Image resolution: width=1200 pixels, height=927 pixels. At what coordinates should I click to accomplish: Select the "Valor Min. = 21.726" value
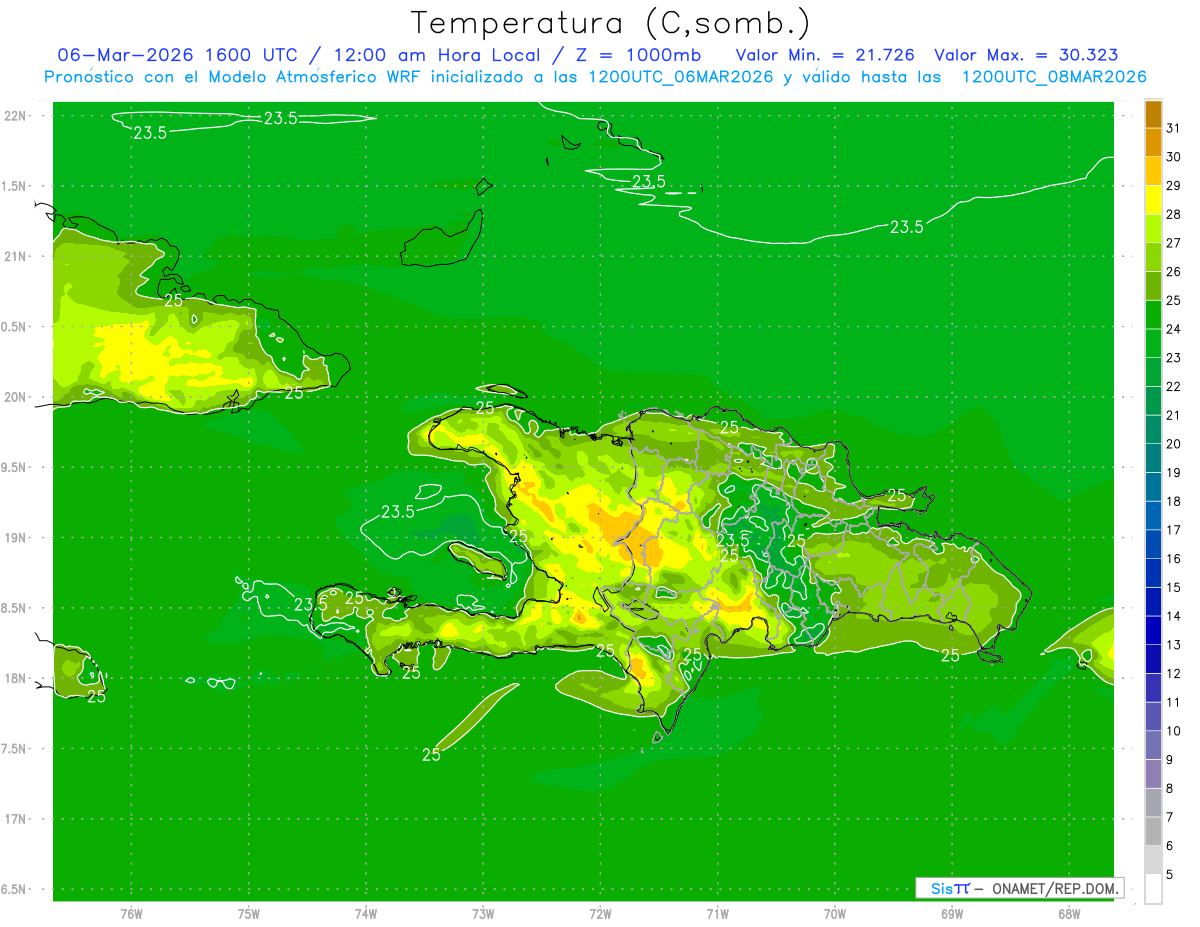[825, 55]
